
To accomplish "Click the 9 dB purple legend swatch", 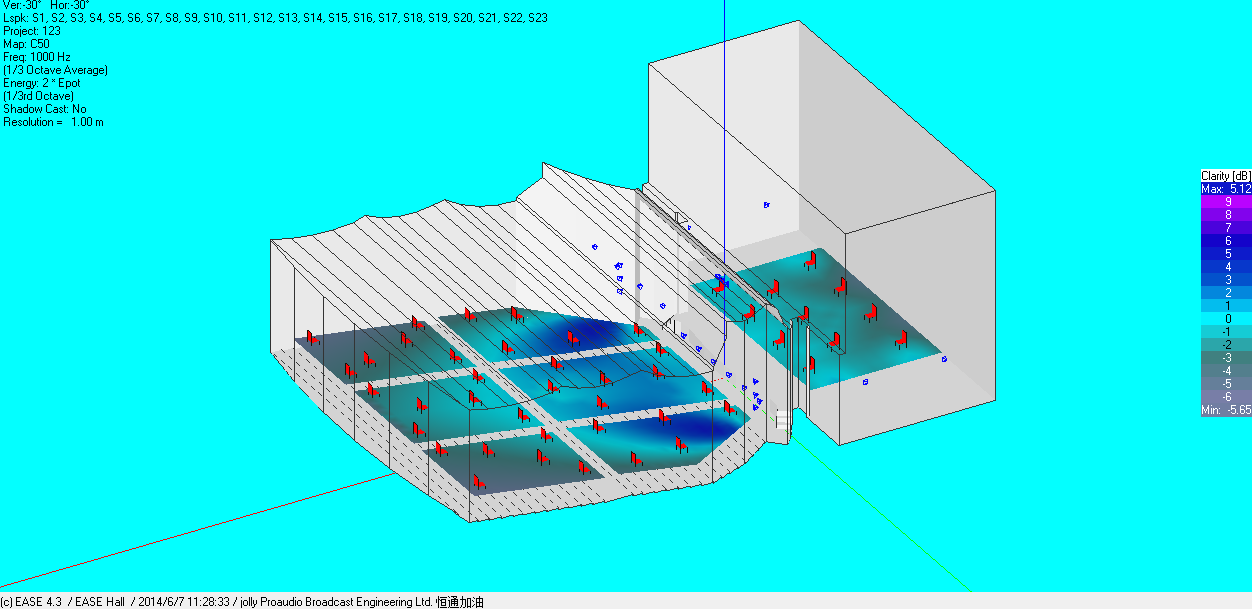I will tap(1226, 201).
